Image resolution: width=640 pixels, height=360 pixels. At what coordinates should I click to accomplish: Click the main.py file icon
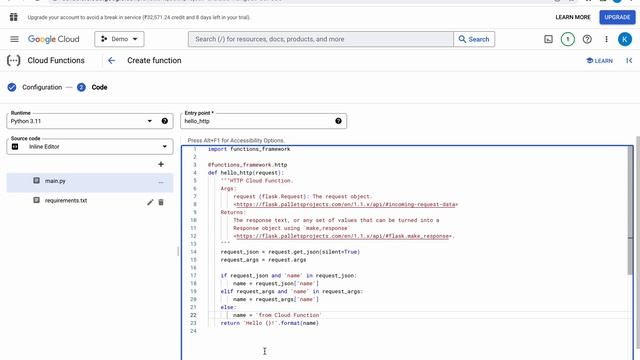[36, 180]
